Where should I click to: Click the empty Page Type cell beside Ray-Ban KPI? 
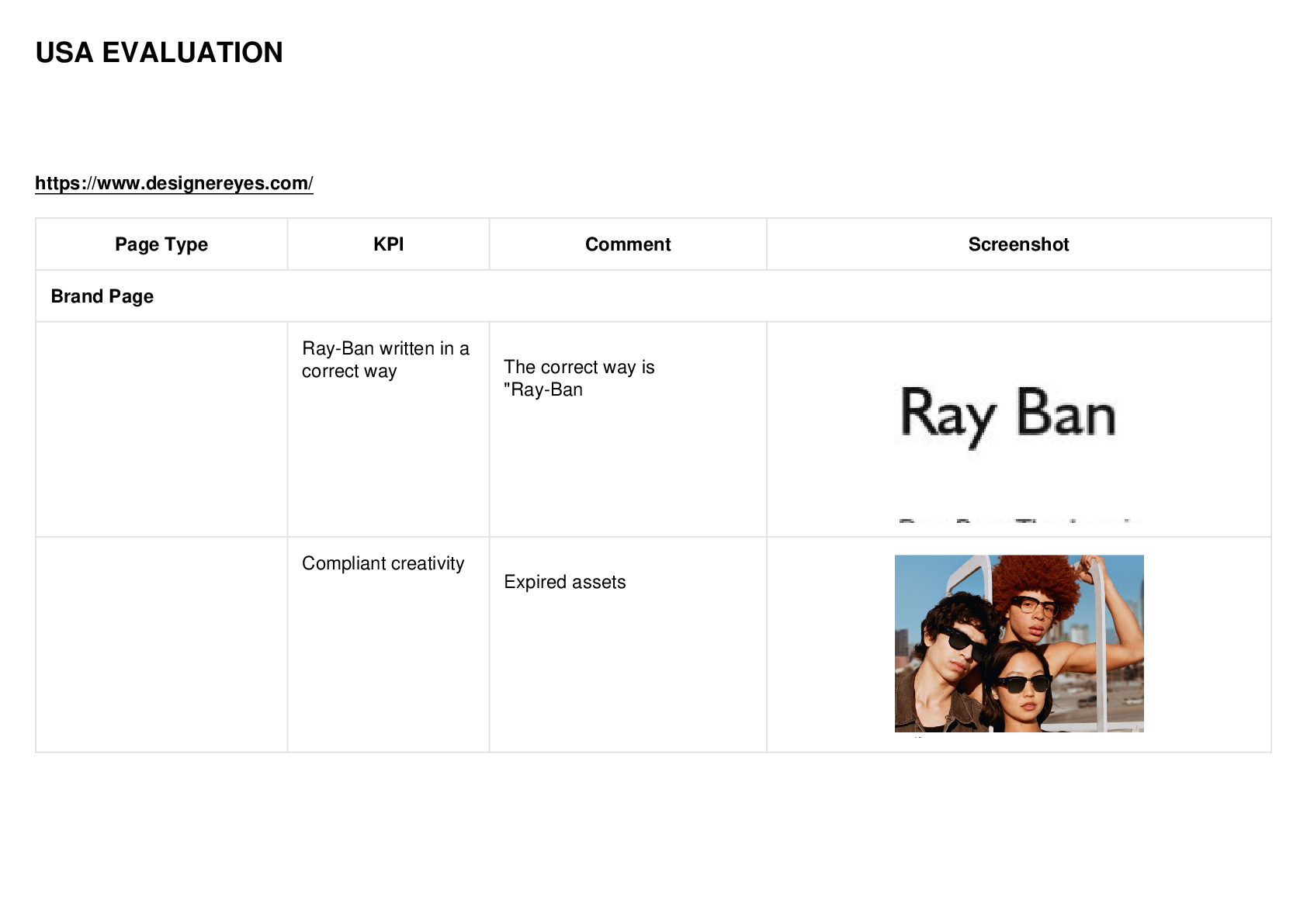[161, 429]
